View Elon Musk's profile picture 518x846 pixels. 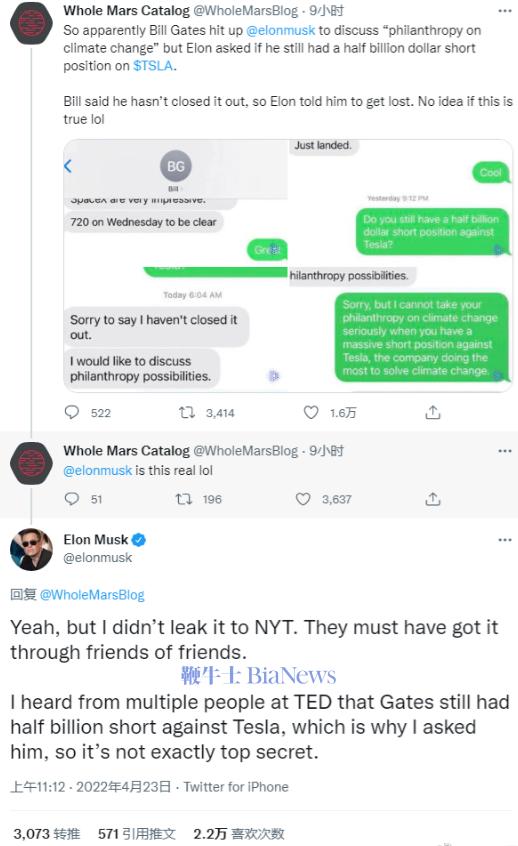31,549
